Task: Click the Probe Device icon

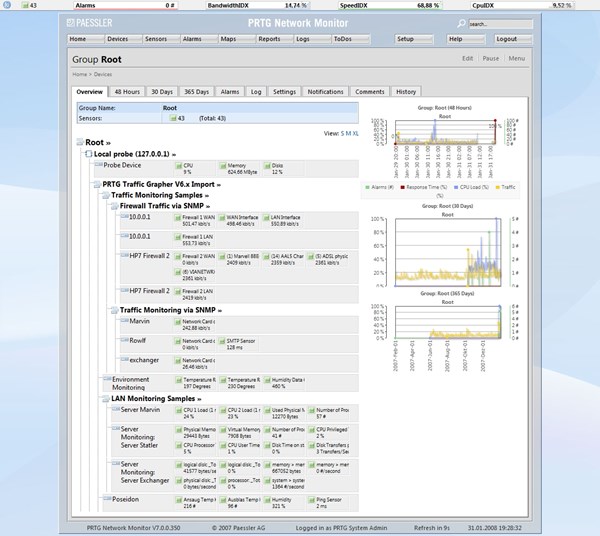Action: click(x=100, y=166)
